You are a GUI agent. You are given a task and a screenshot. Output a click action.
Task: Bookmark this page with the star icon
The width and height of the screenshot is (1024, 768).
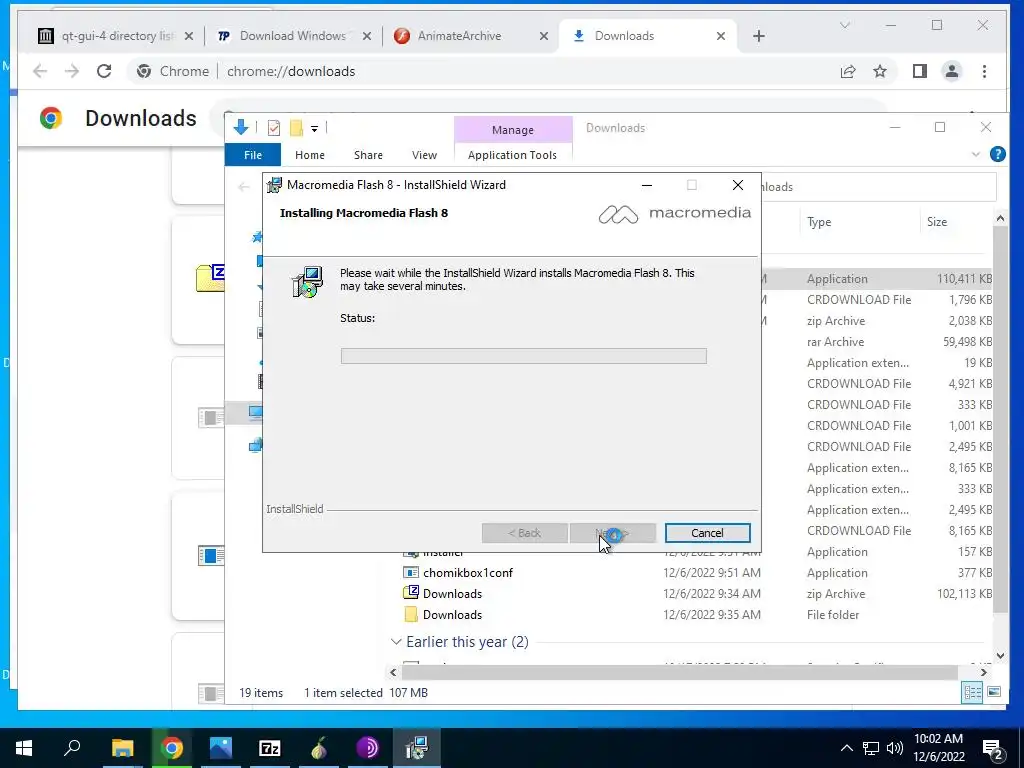[x=880, y=71]
